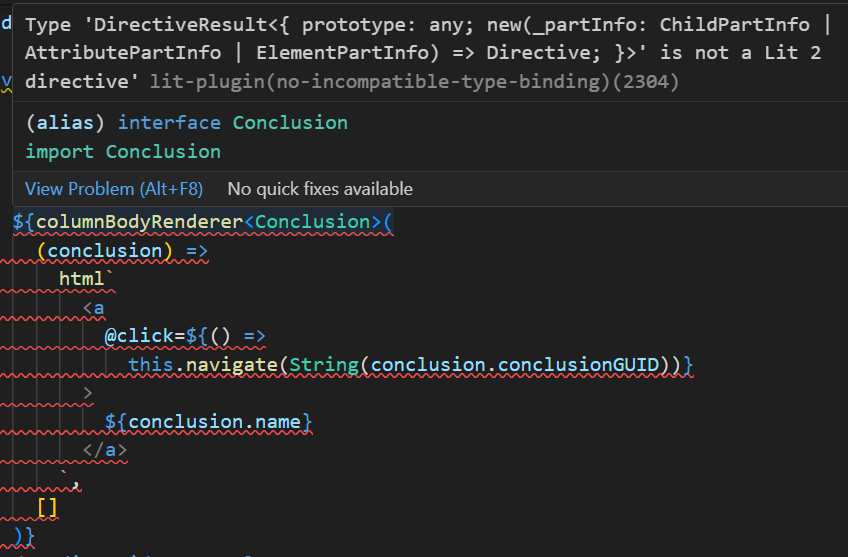
Task: Place cursor on the (conclusion) arrow parameter
Action: [x=103, y=251]
